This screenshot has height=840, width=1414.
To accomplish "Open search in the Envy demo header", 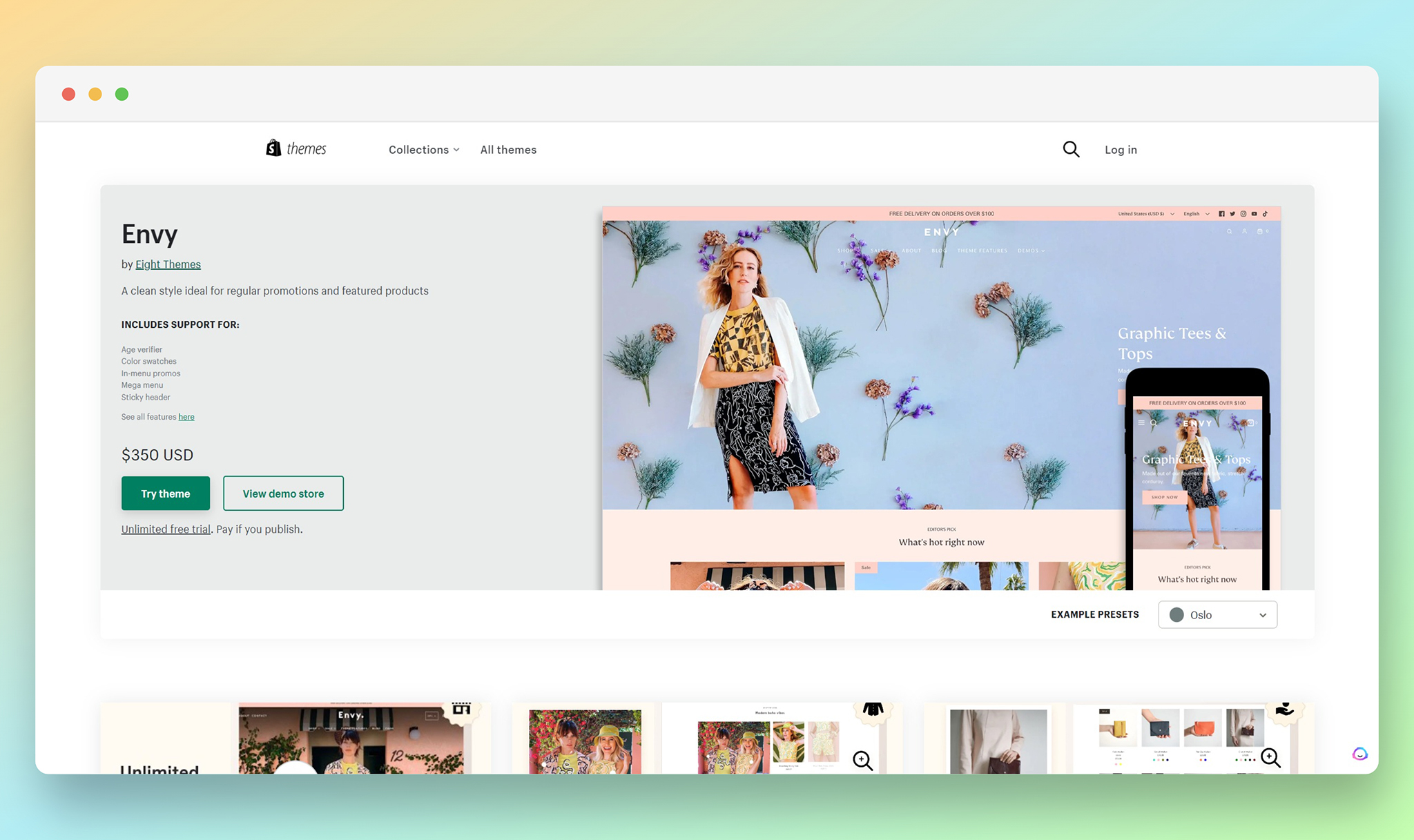I will pos(1230,231).
